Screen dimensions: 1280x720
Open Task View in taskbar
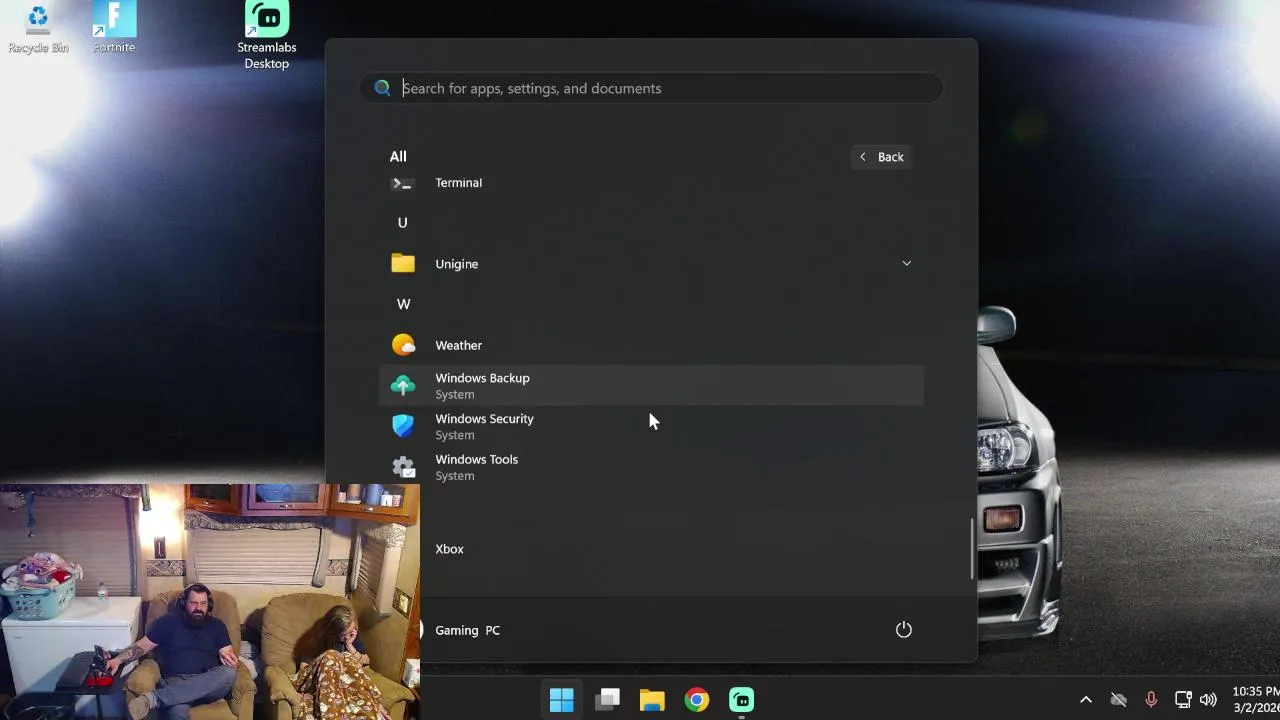[x=607, y=700]
